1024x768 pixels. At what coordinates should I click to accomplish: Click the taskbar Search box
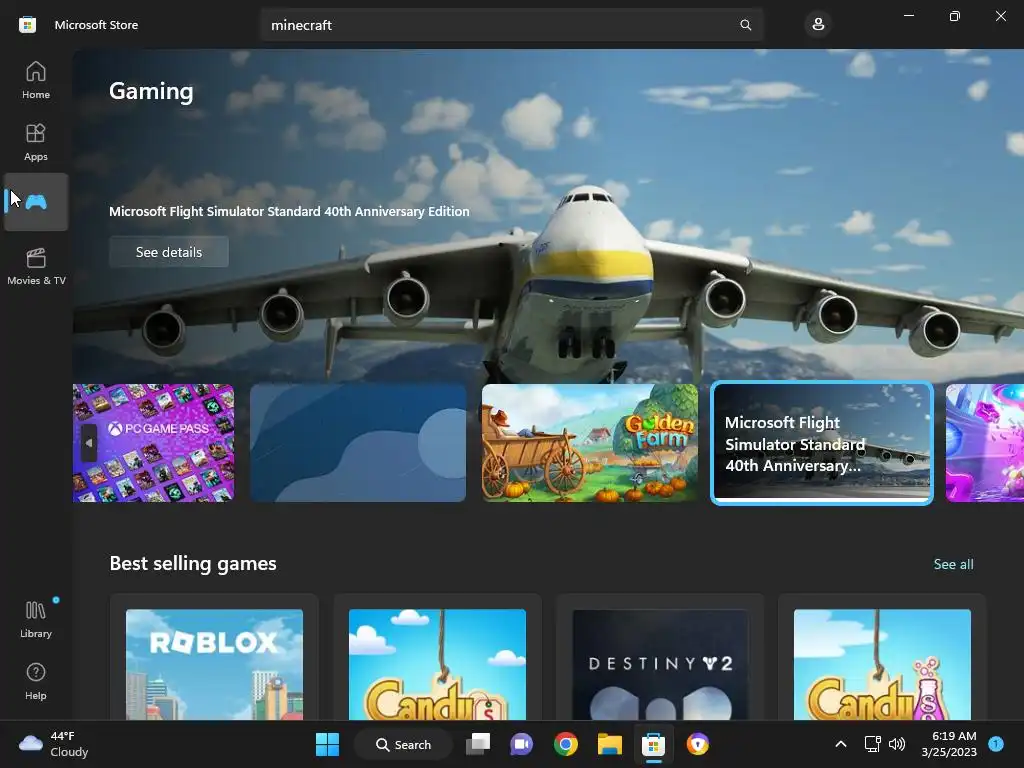pyautogui.click(x=403, y=744)
